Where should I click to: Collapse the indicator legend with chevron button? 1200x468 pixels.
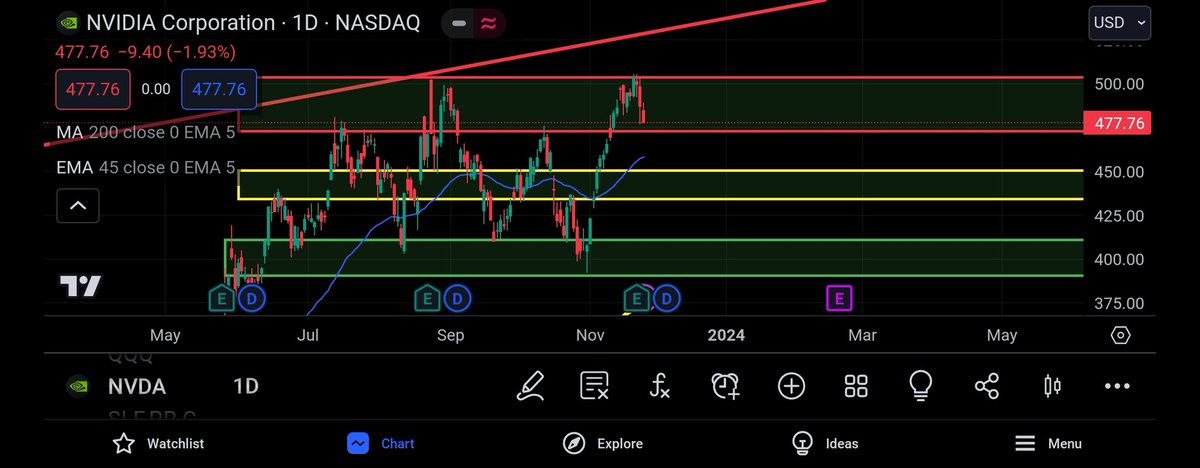[78, 207]
